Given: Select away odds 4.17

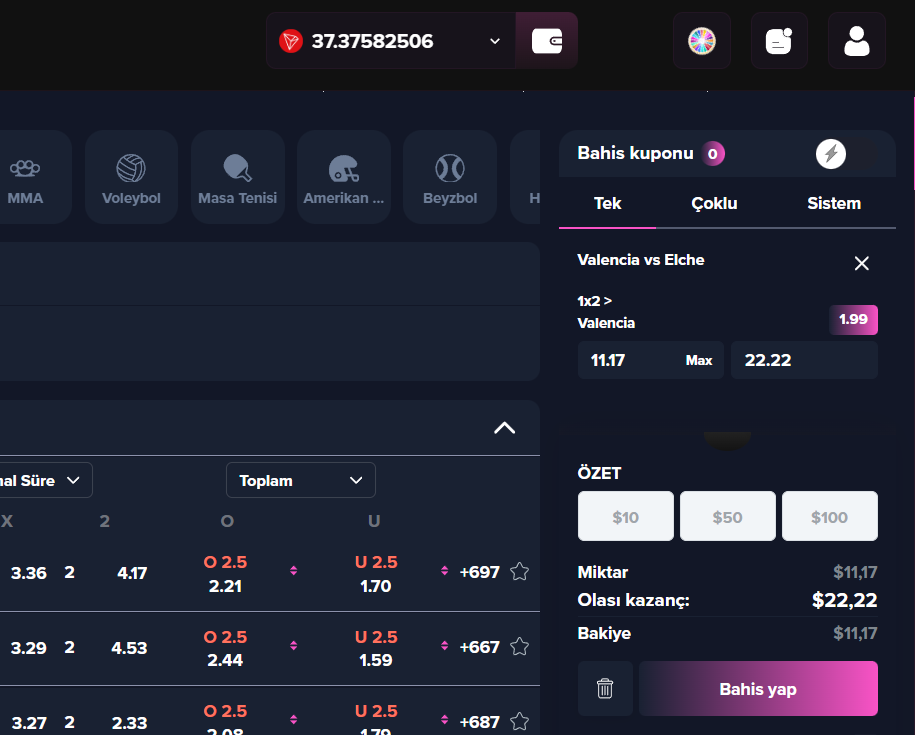Looking at the screenshot, I should pyautogui.click(x=132, y=573).
